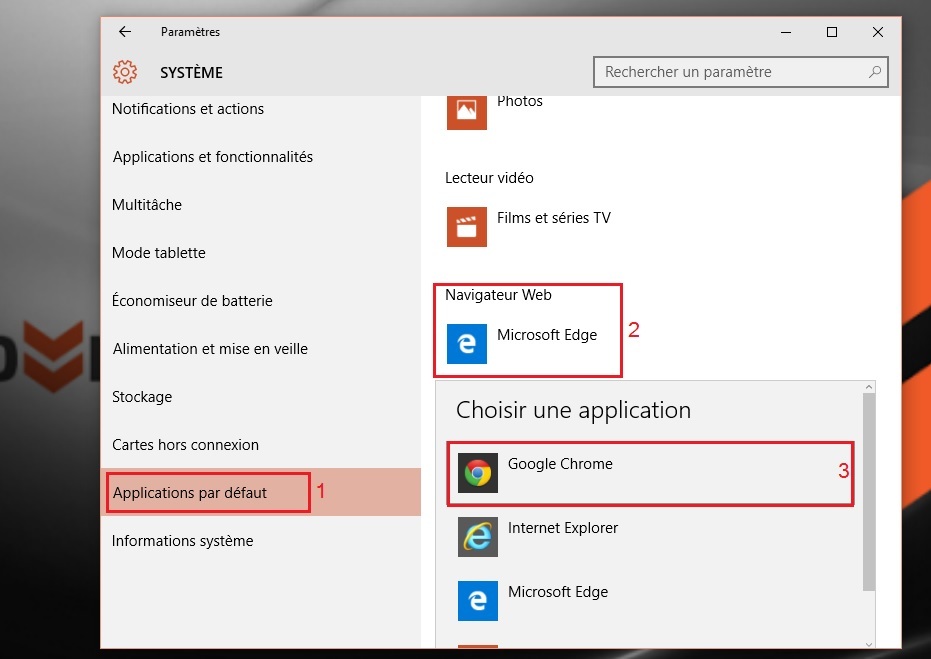Image resolution: width=931 pixels, height=659 pixels.
Task: Maximize the Paramètres window
Action: [x=832, y=32]
